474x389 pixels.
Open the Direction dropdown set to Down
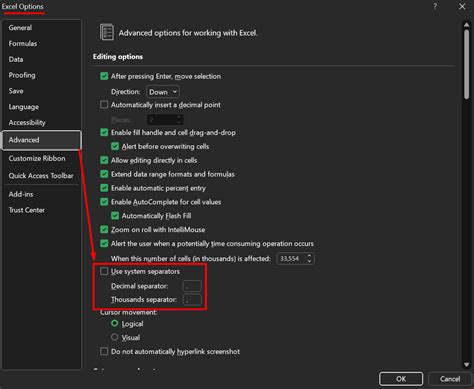coord(163,92)
